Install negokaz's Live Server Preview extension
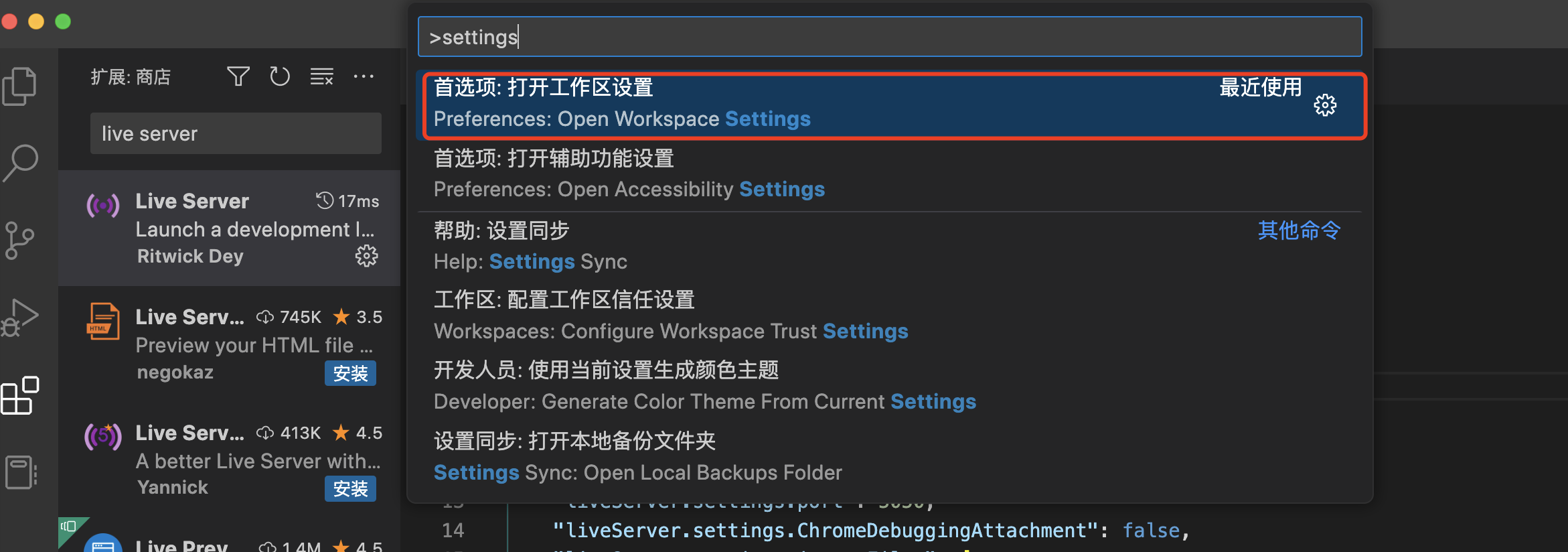This screenshot has width=1568, height=552. [x=350, y=373]
